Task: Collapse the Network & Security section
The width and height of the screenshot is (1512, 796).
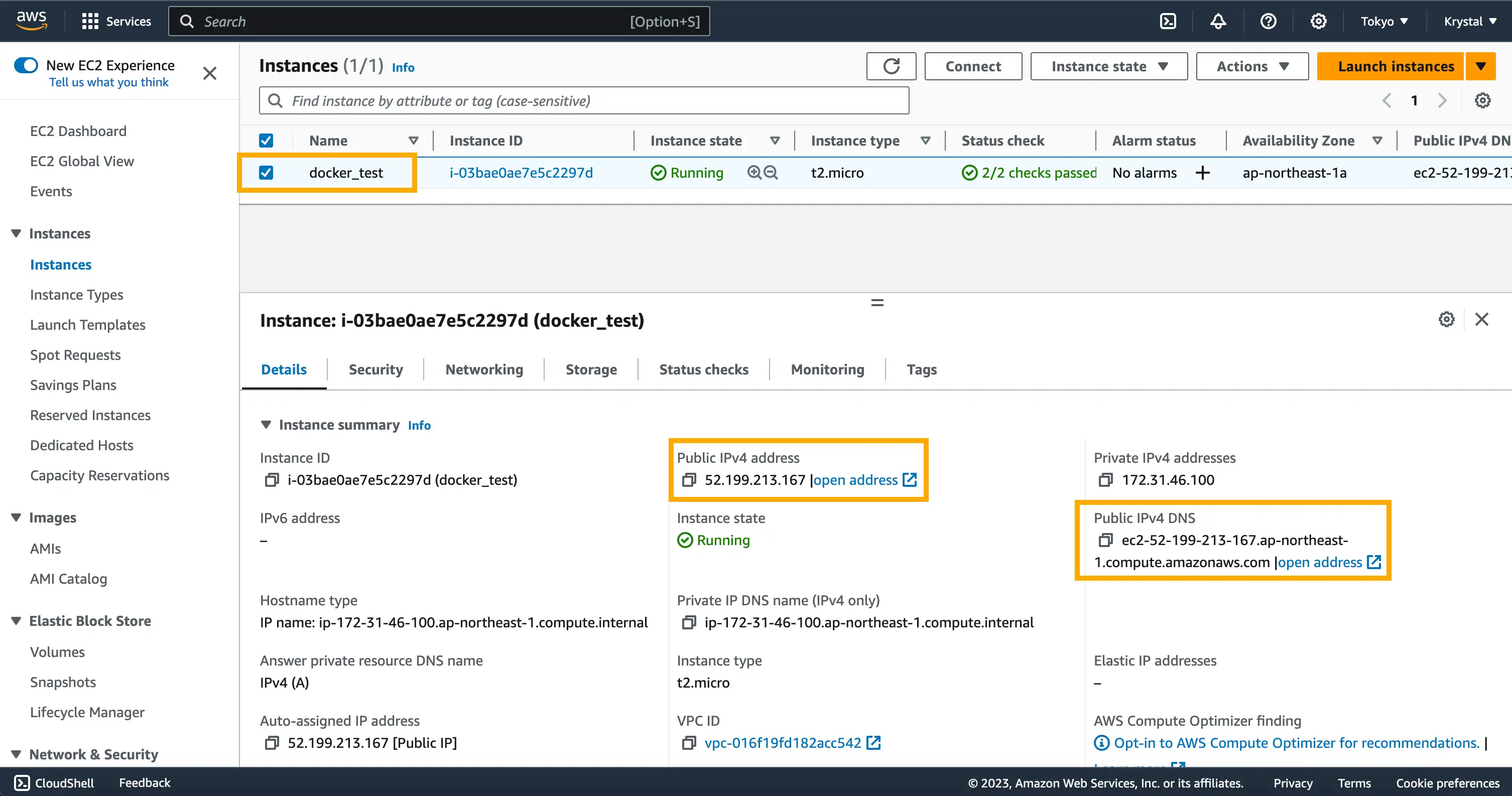Action: [17, 754]
